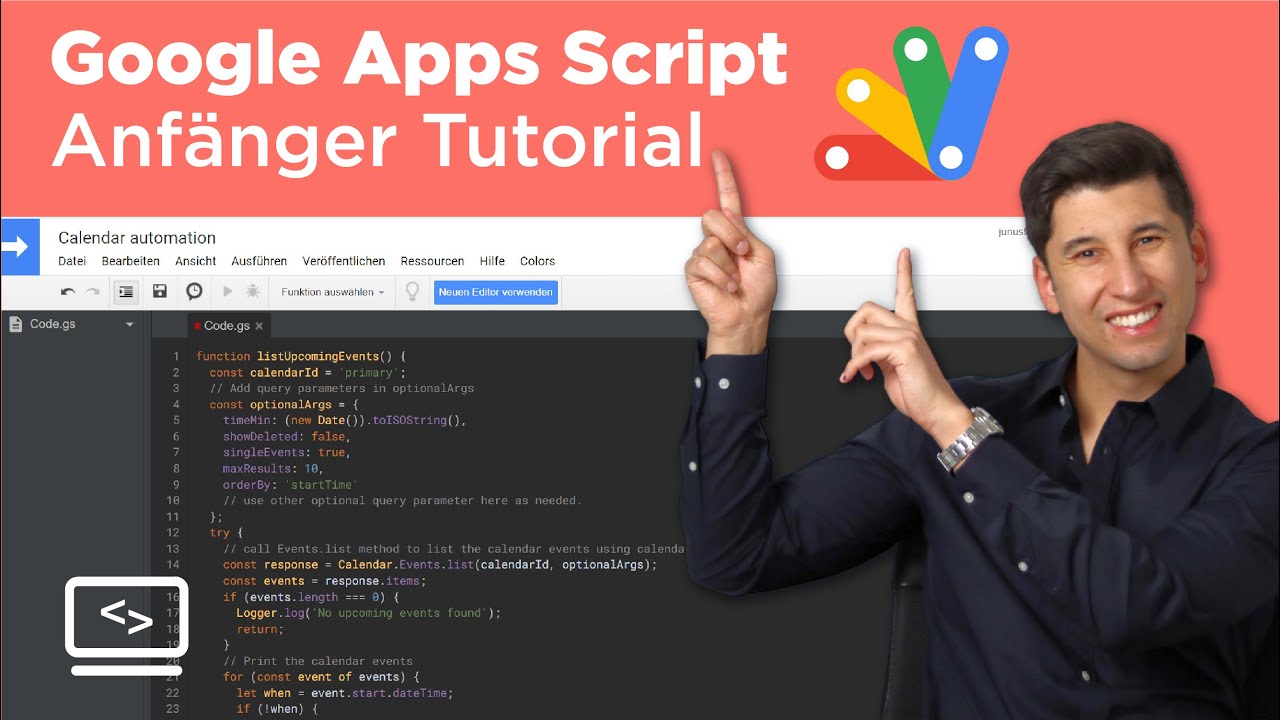
Task: Open the Funktion auswählen dropdown
Action: click(333, 292)
